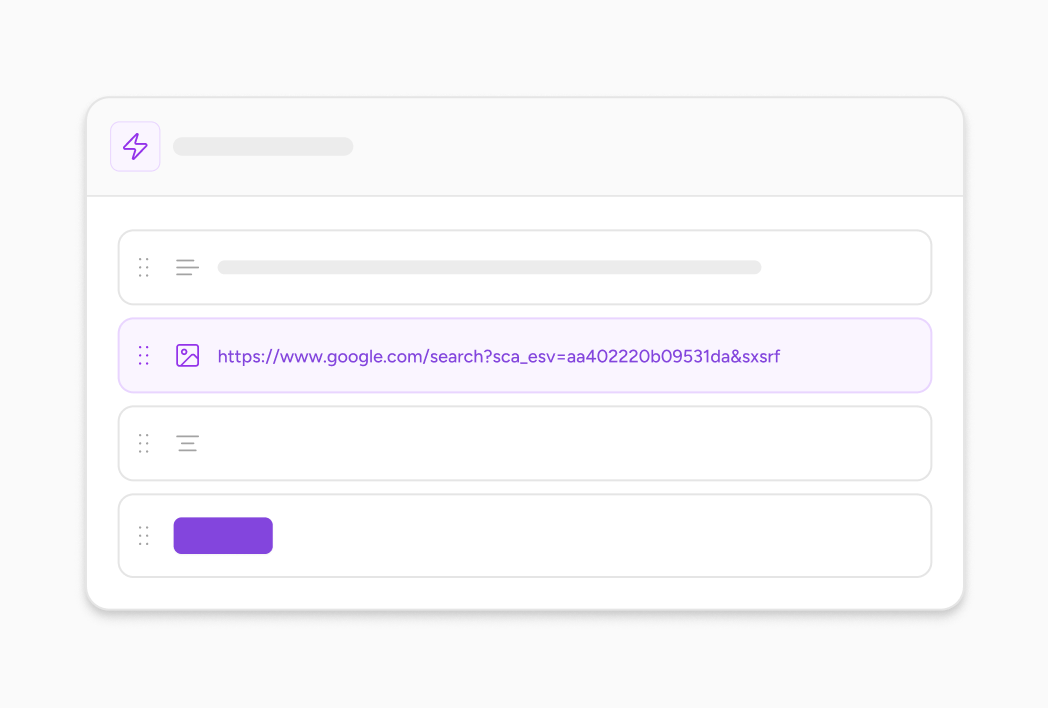This screenshot has width=1048, height=708.
Task: Click the drag handle of the URL block
Action: (143, 355)
